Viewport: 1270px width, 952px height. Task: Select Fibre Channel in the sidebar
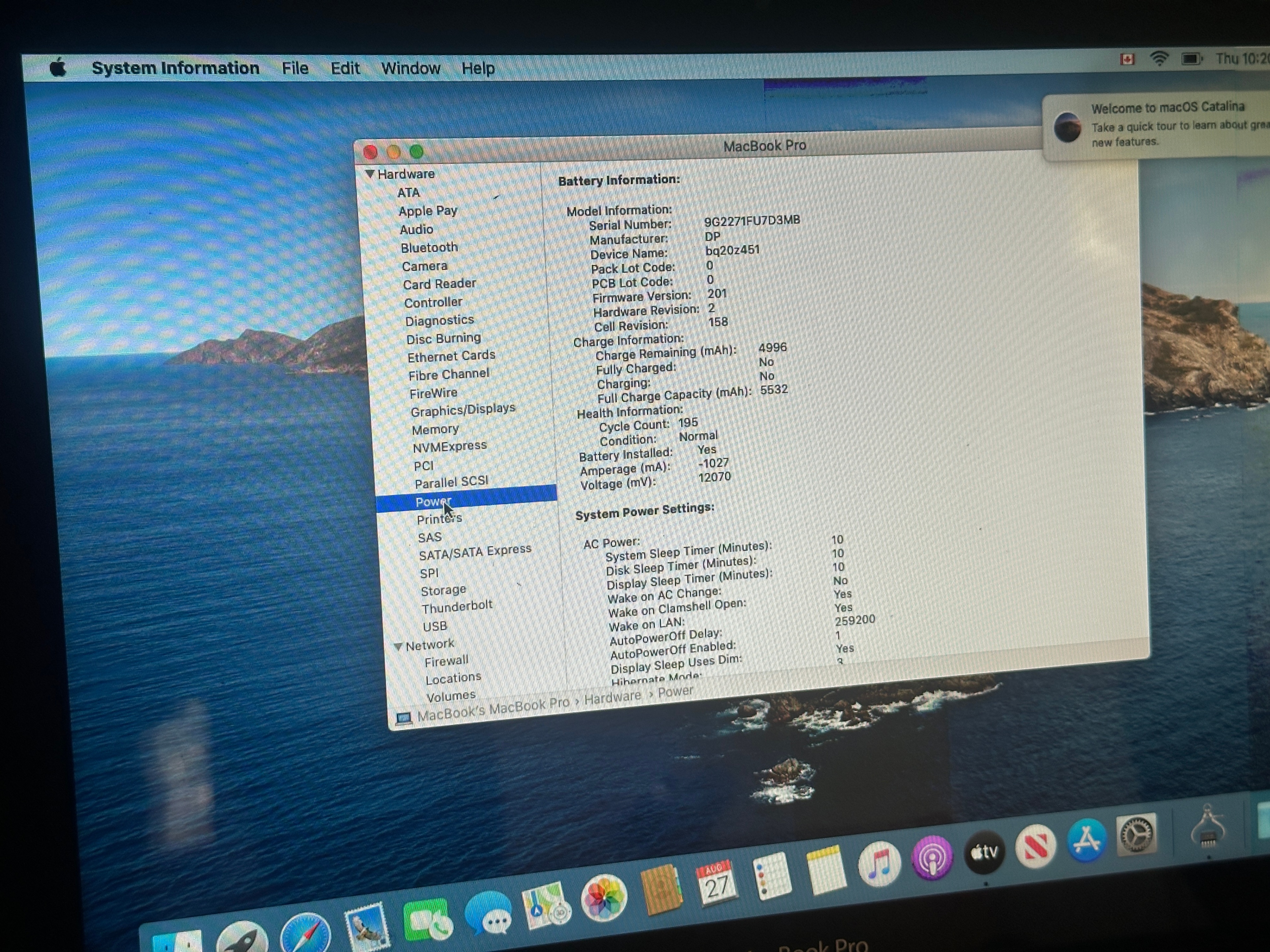[449, 374]
